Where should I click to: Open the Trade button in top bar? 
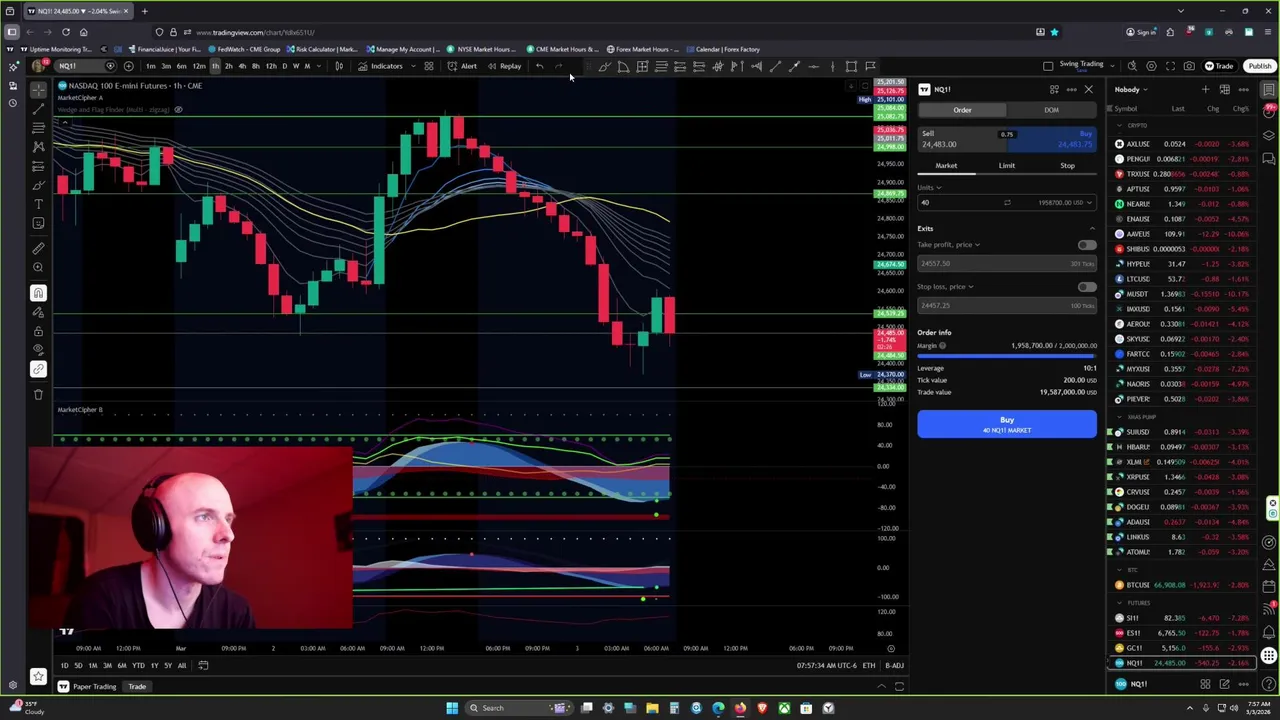click(x=1219, y=66)
